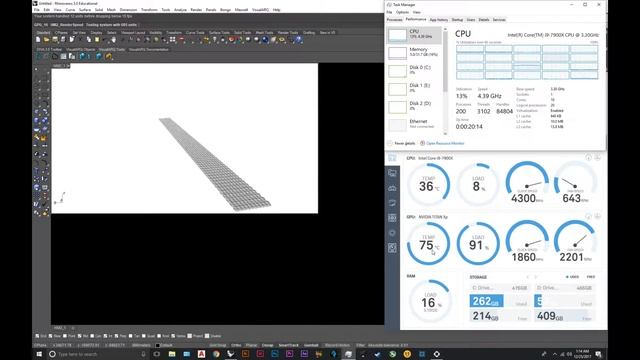Click the blue help globe icon ending Rhino's toolbar
The height and width of the screenshot is (360, 640).
coord(298,40)
